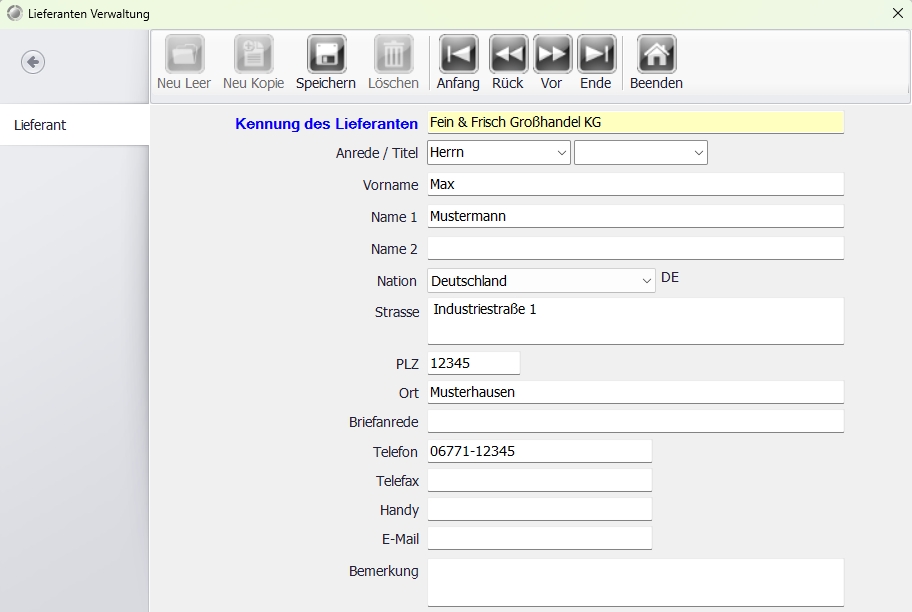
Task: Jump to last record with Ende
Action: [x=597, y=55]
